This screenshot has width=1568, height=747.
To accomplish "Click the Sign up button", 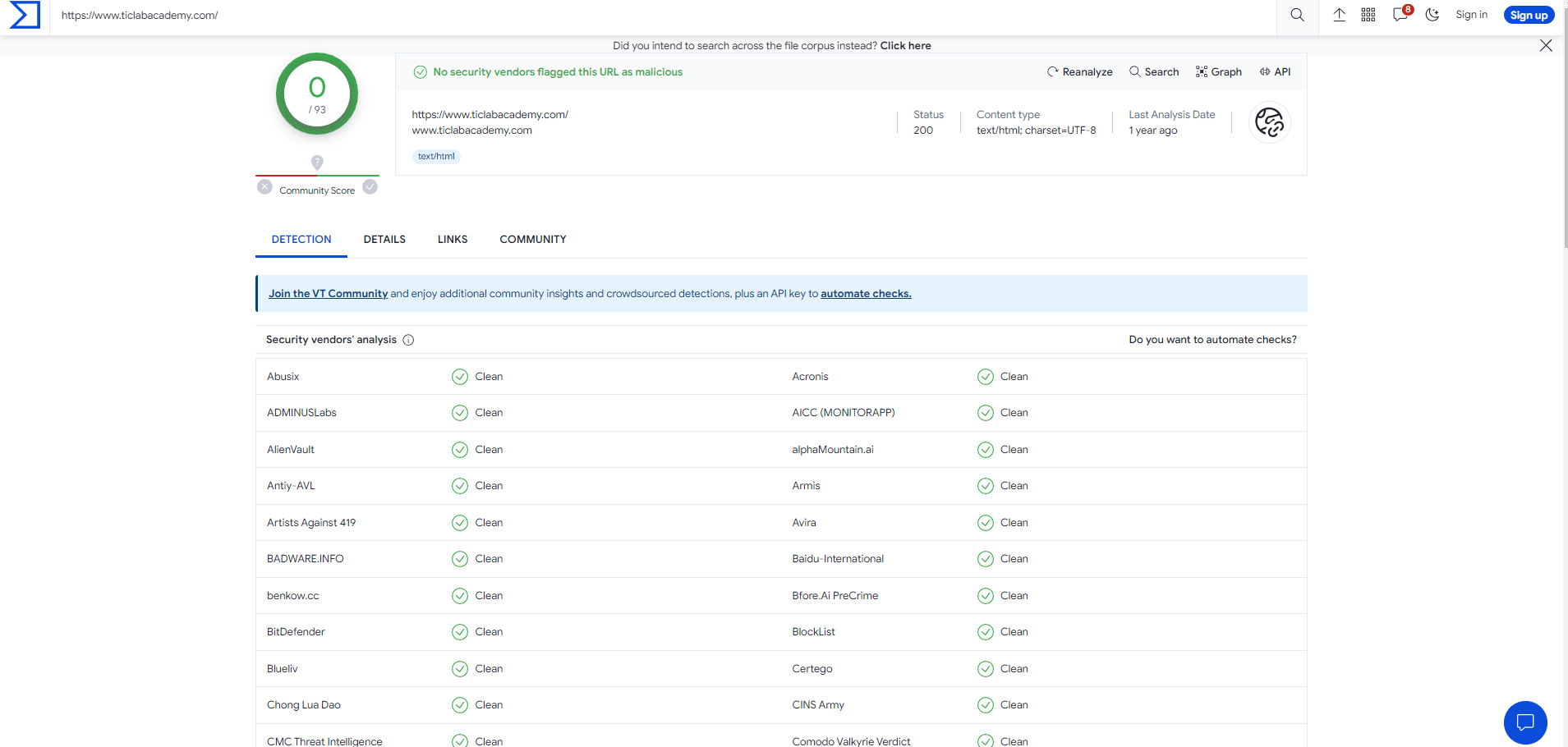I will [x=1529, y=15].
